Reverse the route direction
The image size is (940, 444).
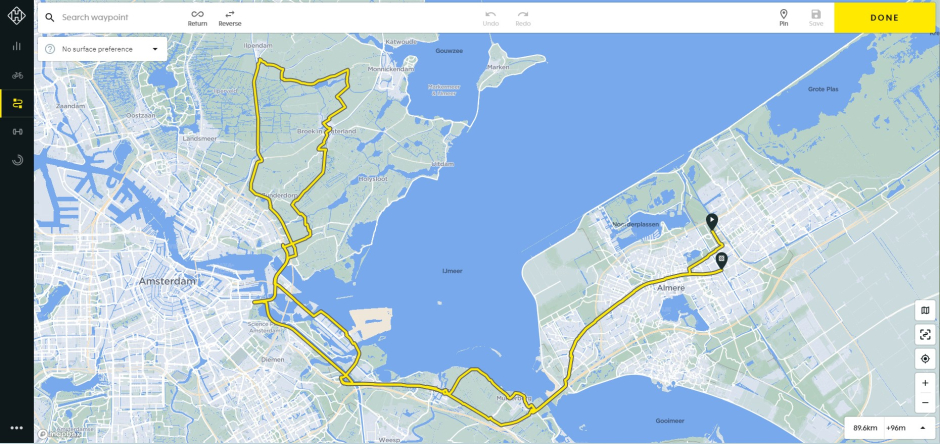[x=230, y=18]
